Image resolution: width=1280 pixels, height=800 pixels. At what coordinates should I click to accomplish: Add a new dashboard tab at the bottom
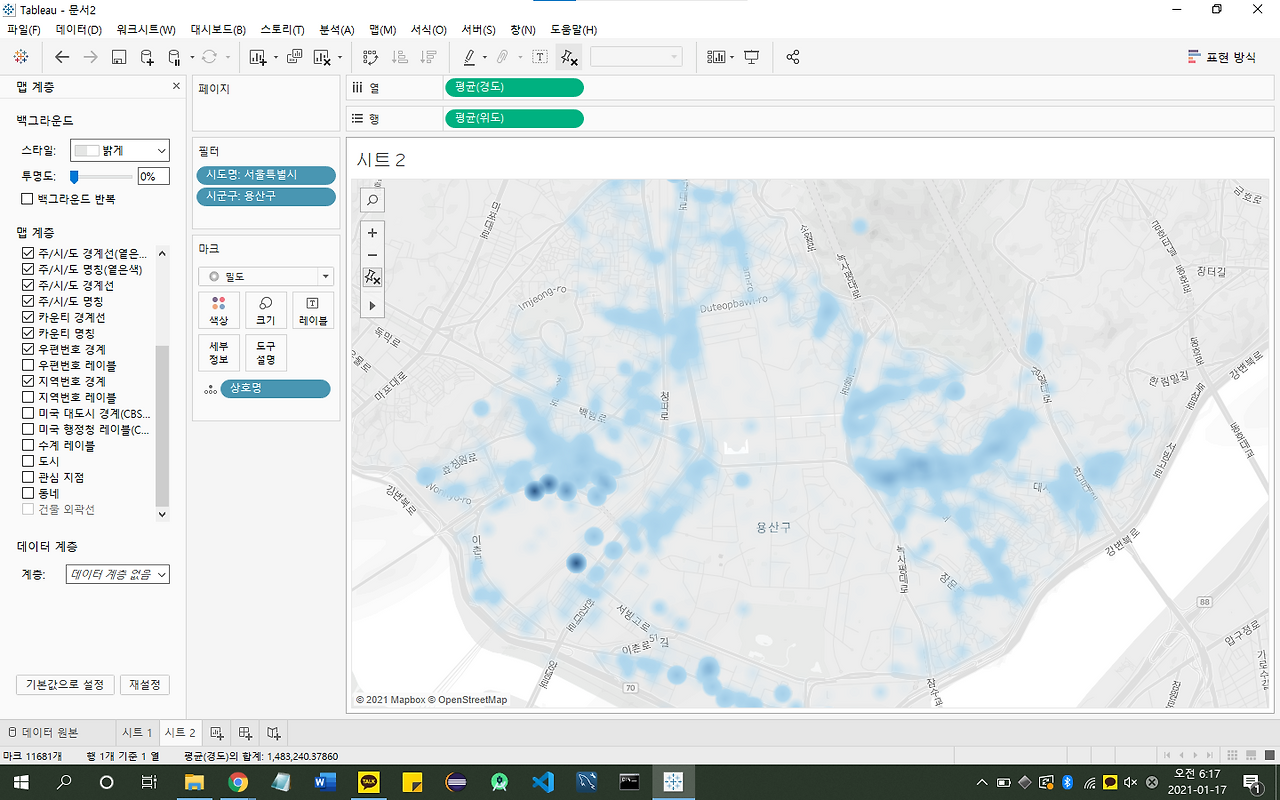(x=245, y=733)
